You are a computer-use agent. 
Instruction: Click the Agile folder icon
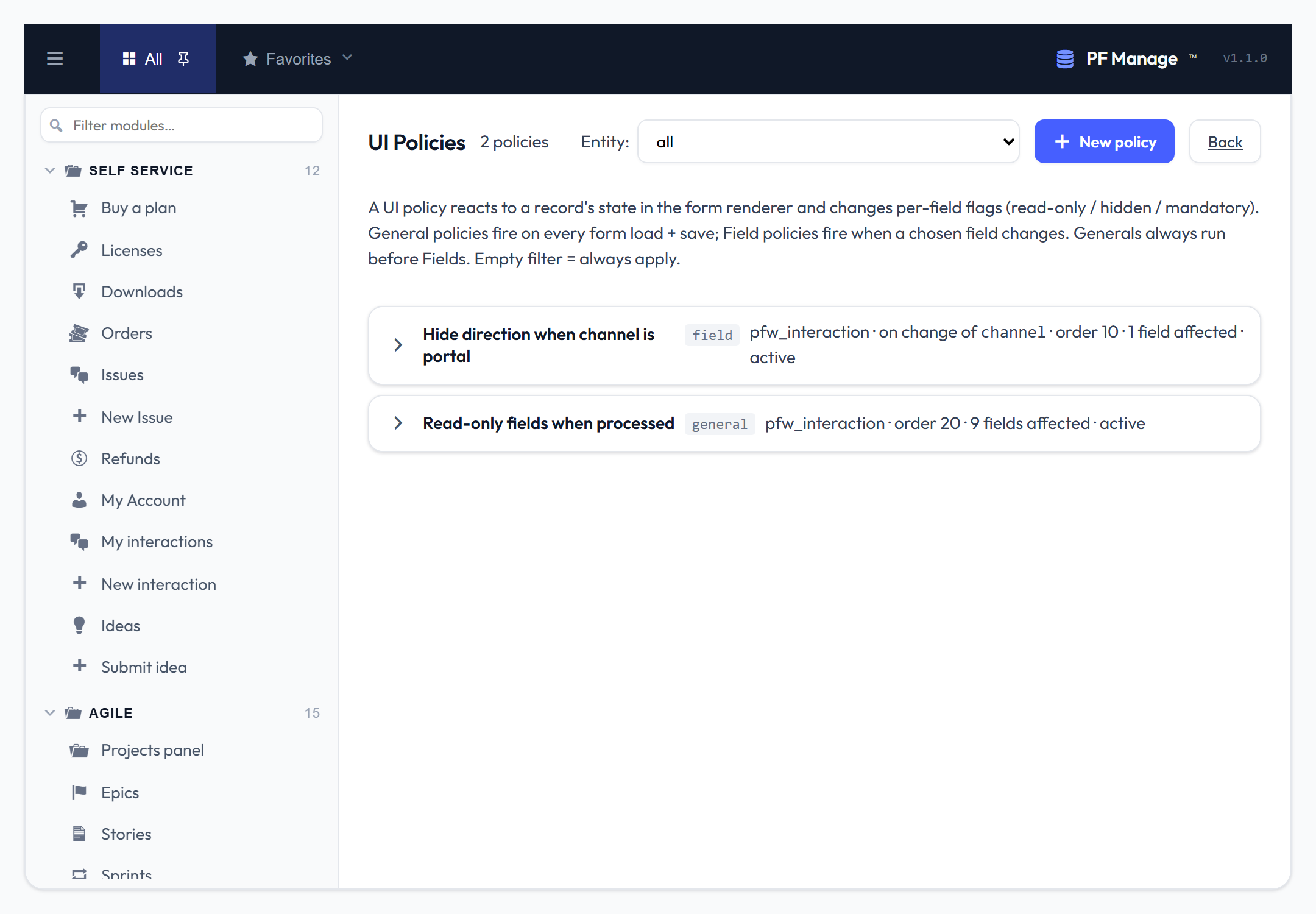pyautogui.click(x=73, y=713)
